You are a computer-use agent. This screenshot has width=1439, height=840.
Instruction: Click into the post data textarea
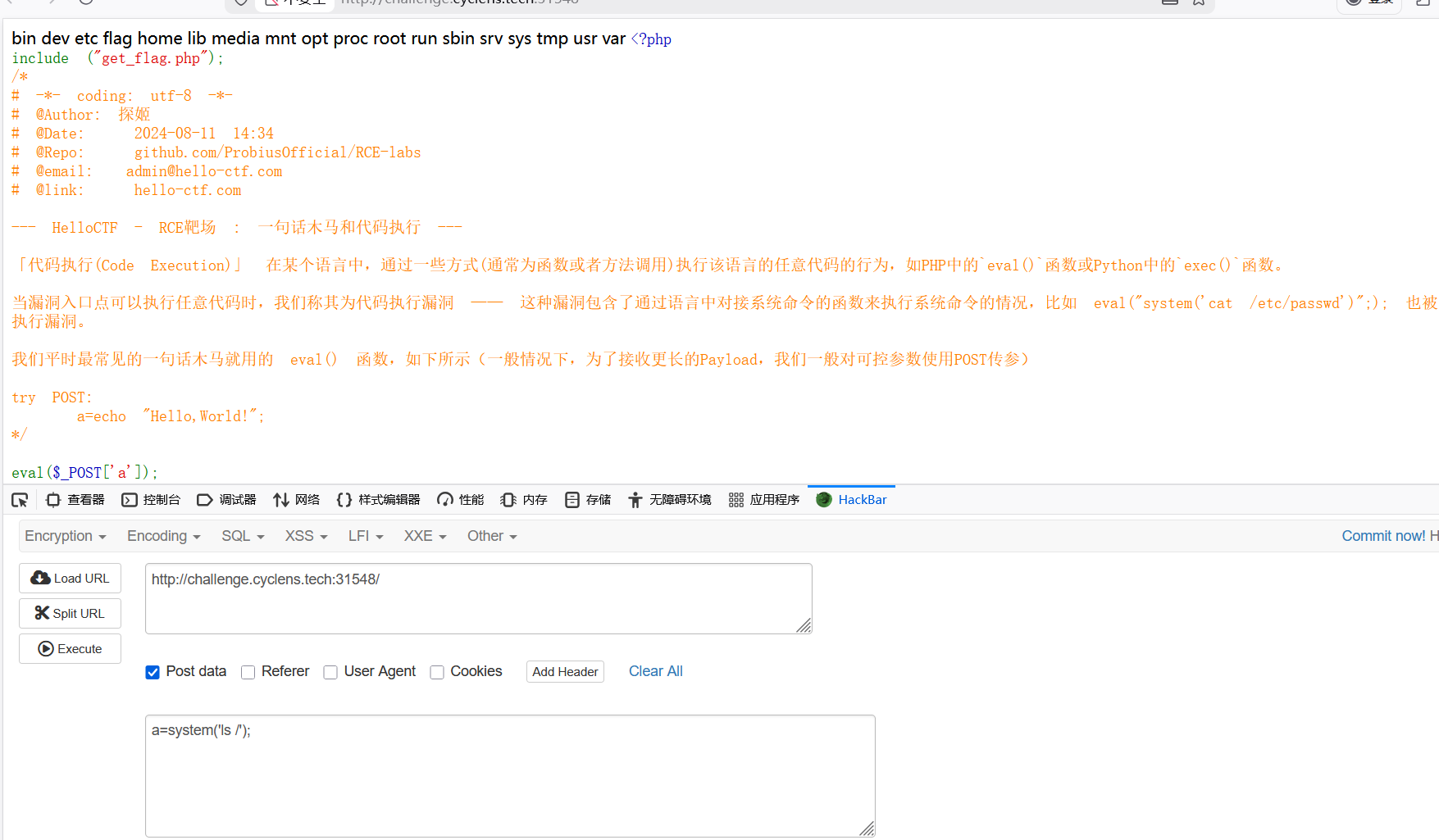coord(510,776)
